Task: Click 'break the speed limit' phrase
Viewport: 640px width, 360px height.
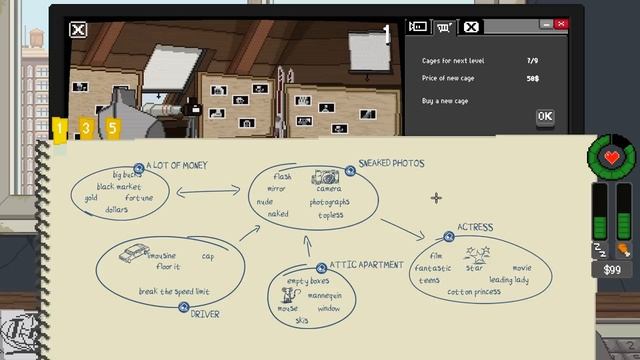Action: coord(174,291)
